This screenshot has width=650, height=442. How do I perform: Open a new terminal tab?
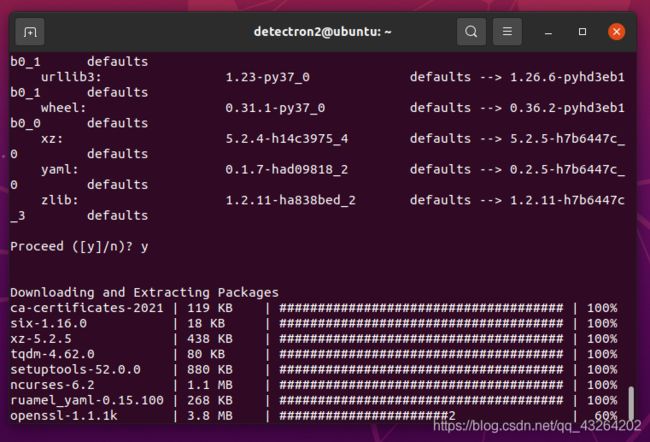click(x=30, y=32)
